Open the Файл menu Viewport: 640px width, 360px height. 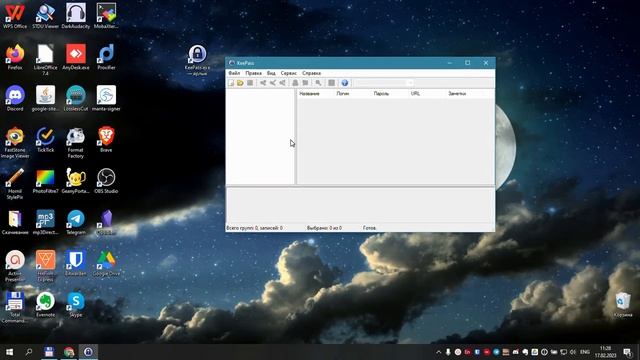point(234,73)
